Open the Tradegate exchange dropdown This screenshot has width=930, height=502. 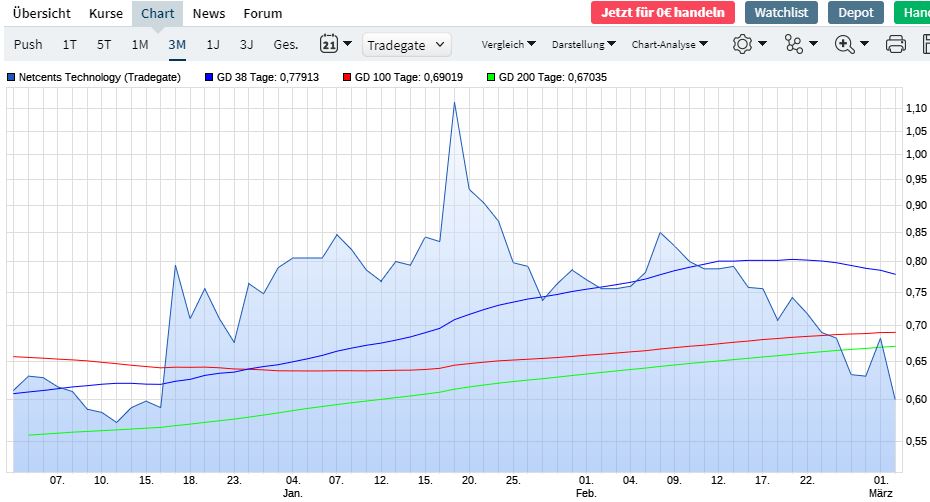pyautogui.click(x=406, y=45)
